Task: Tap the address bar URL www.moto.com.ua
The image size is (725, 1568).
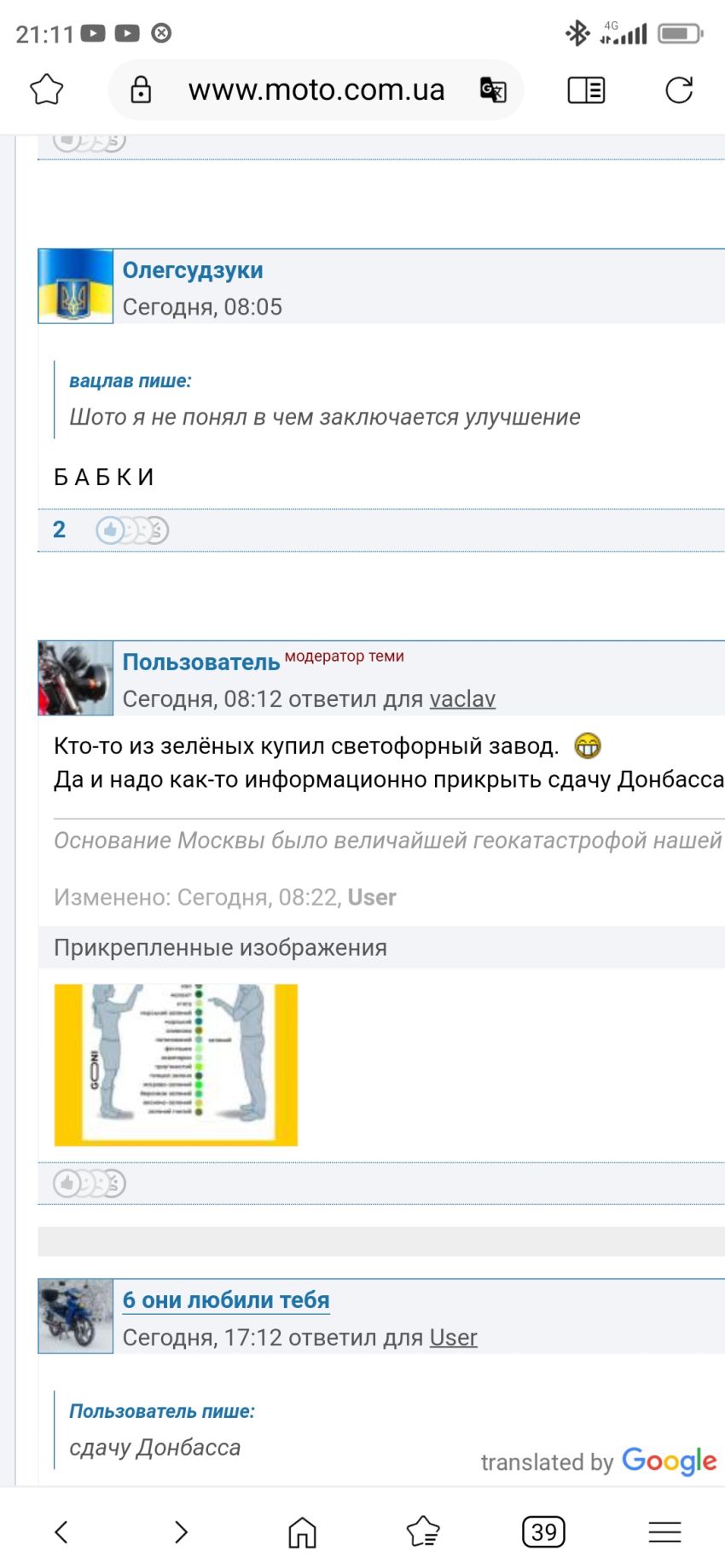Action: [316, 90]
